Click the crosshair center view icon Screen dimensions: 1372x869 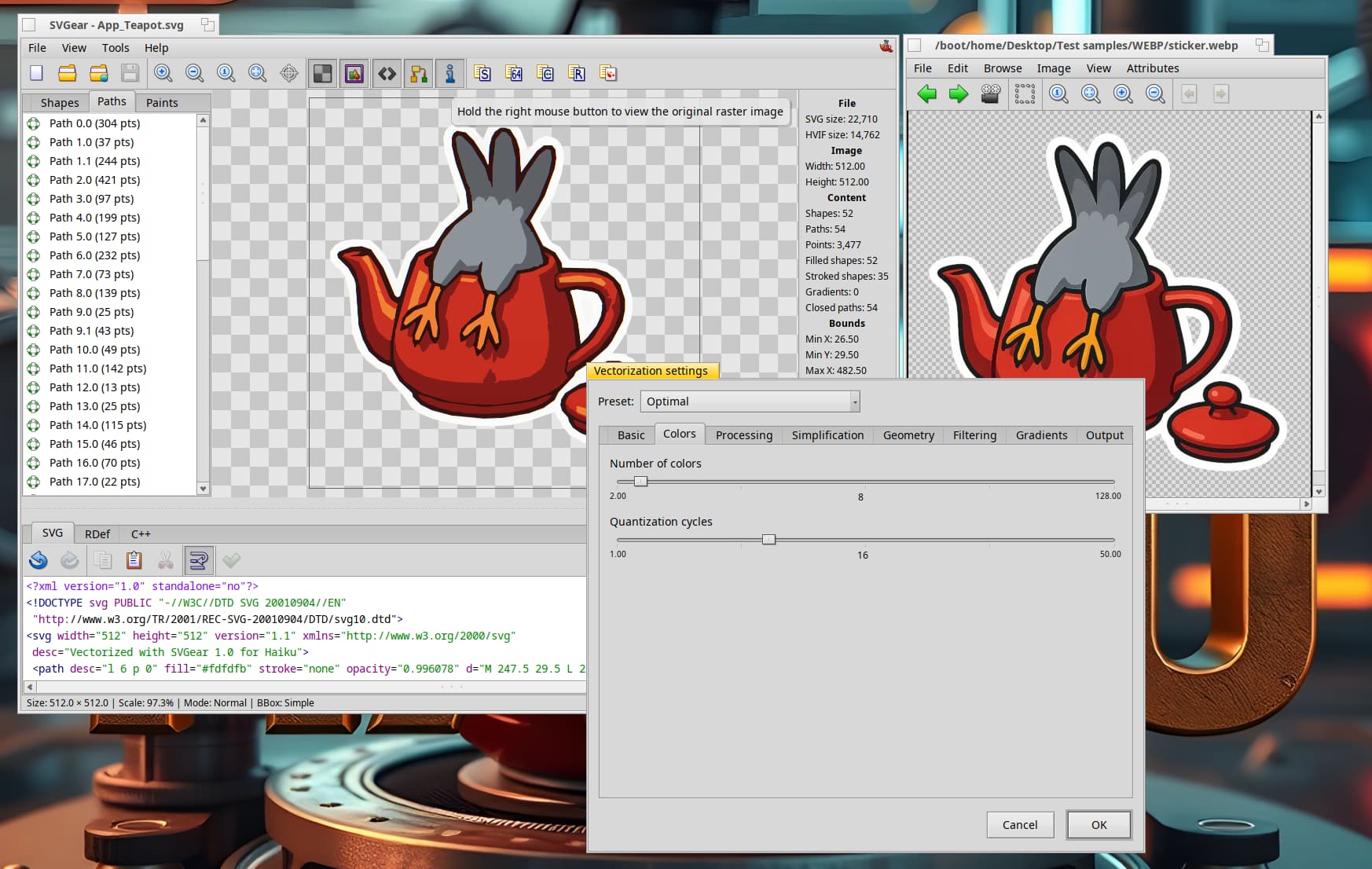[x=289, y=74]
